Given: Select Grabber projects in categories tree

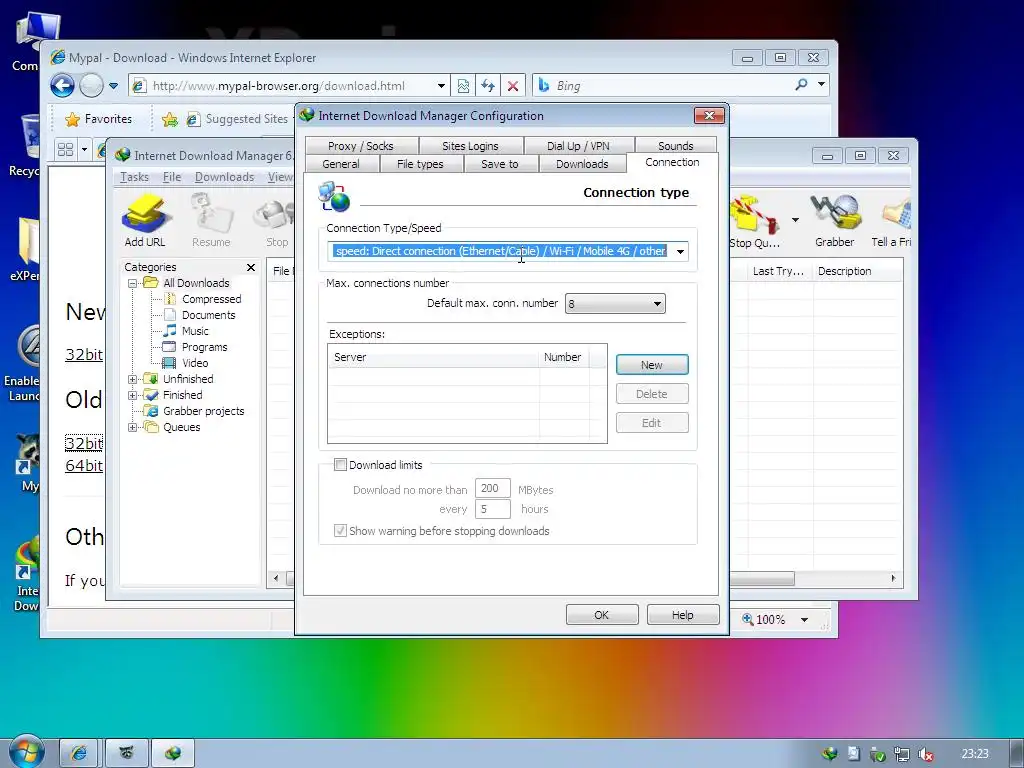Looking at the screenshot, I should (203, 411).
